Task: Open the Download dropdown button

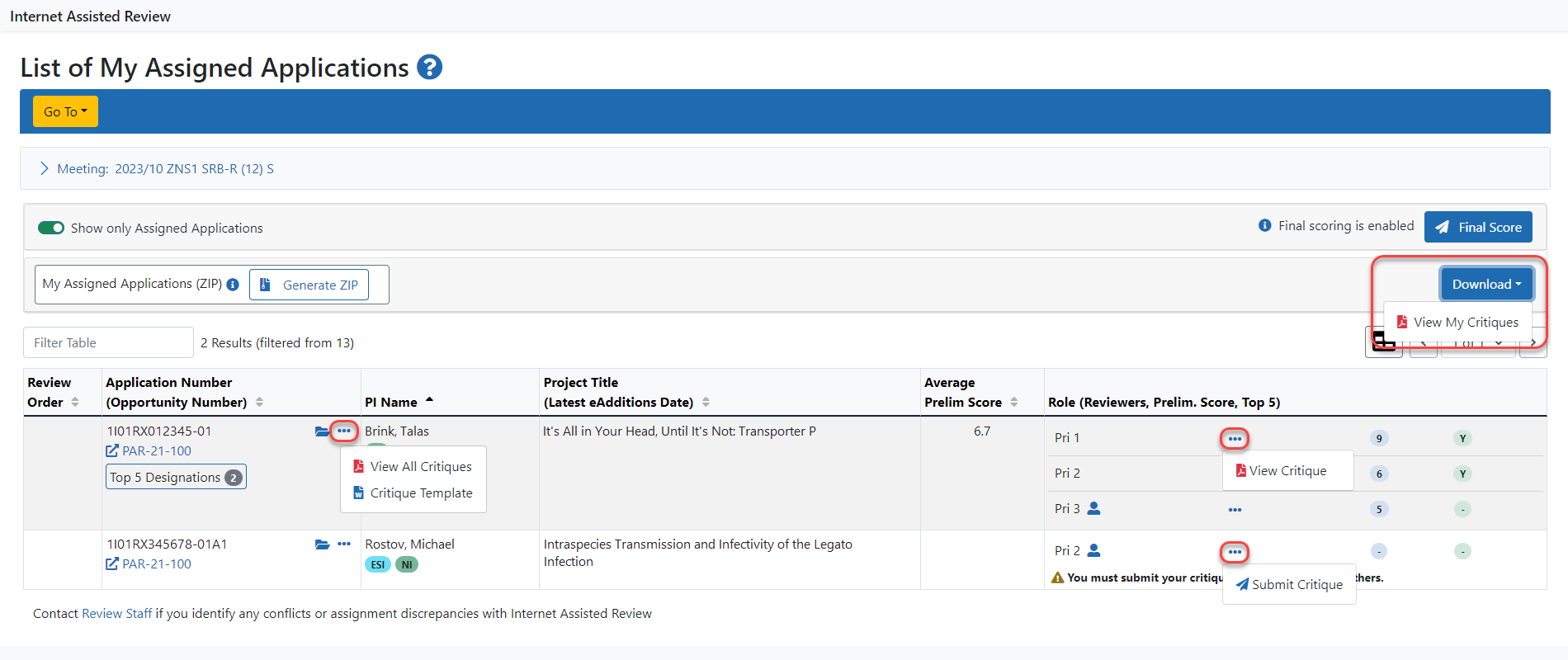Action: click(1486, 284)
